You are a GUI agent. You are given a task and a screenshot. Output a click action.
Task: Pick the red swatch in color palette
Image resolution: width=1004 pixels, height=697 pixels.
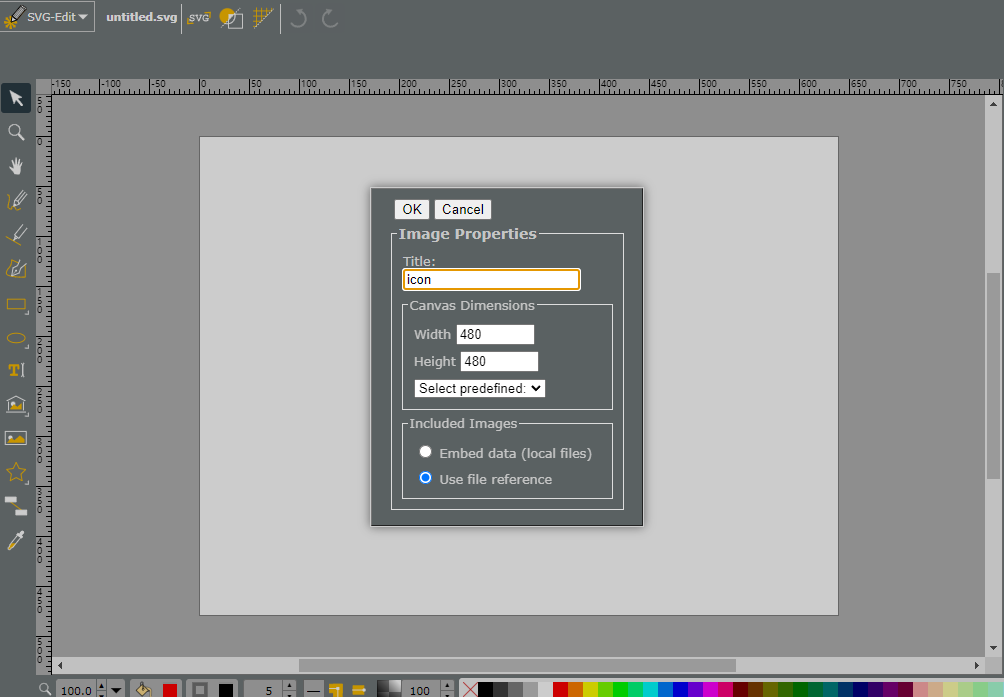point(560,690)
